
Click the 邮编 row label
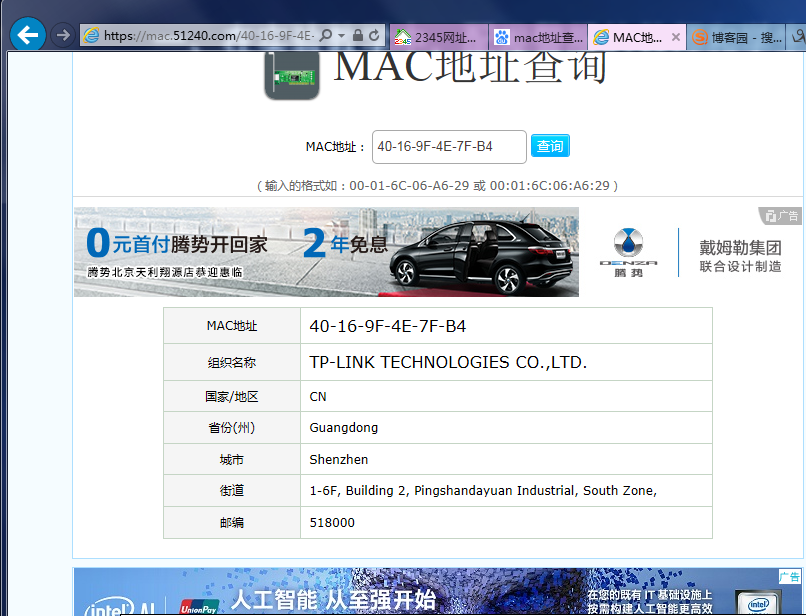tap(232, 522)
